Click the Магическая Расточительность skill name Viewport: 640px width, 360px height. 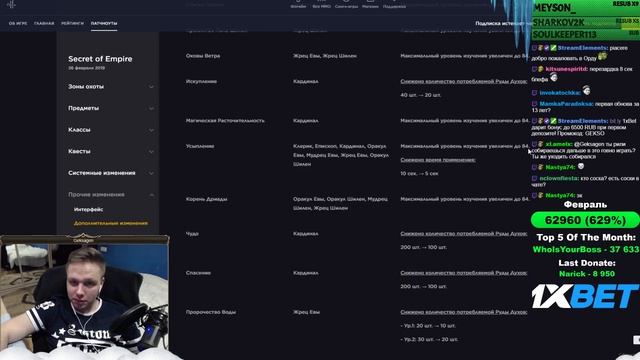click(x=225, y=120)
